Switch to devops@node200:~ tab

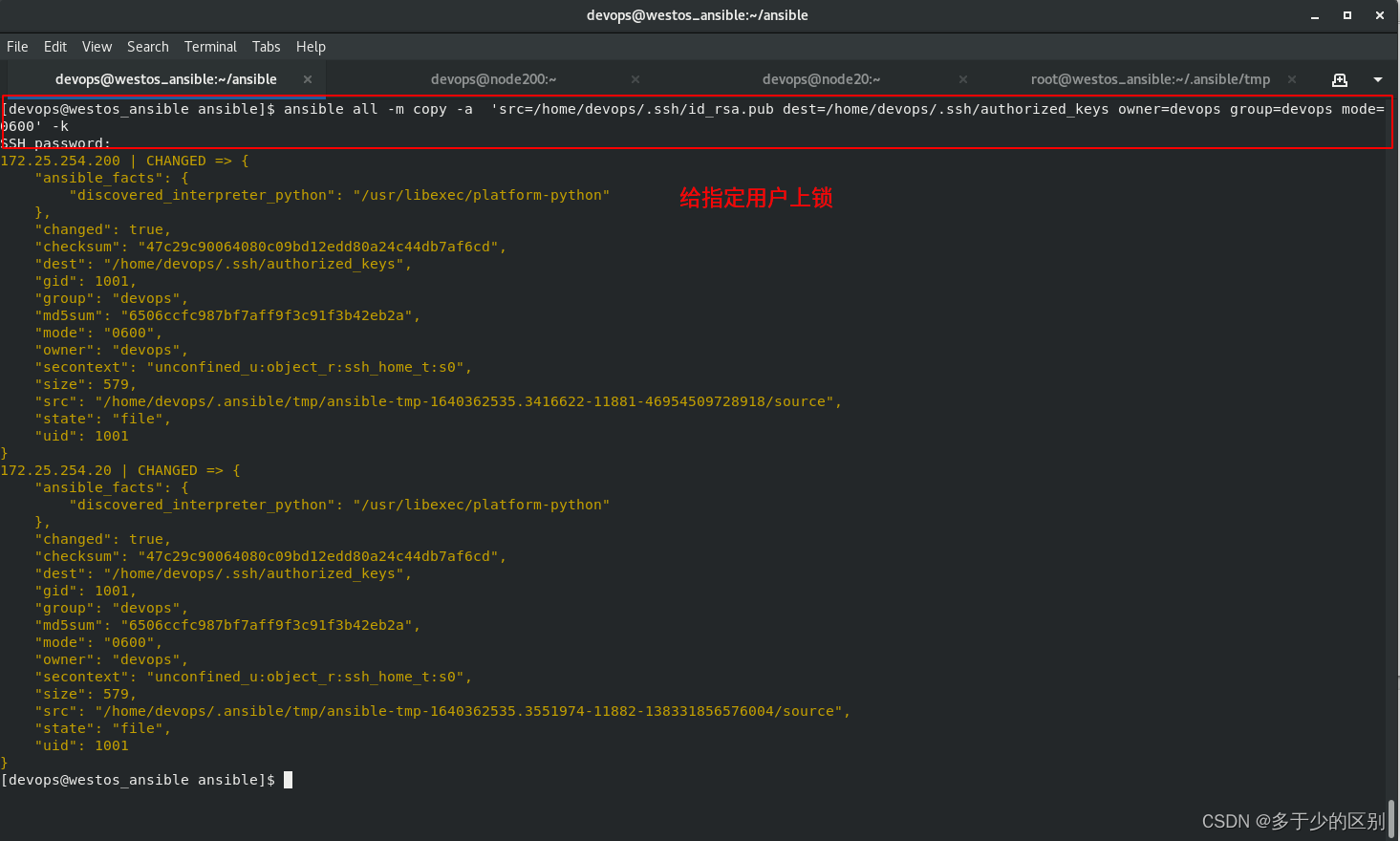493,79
